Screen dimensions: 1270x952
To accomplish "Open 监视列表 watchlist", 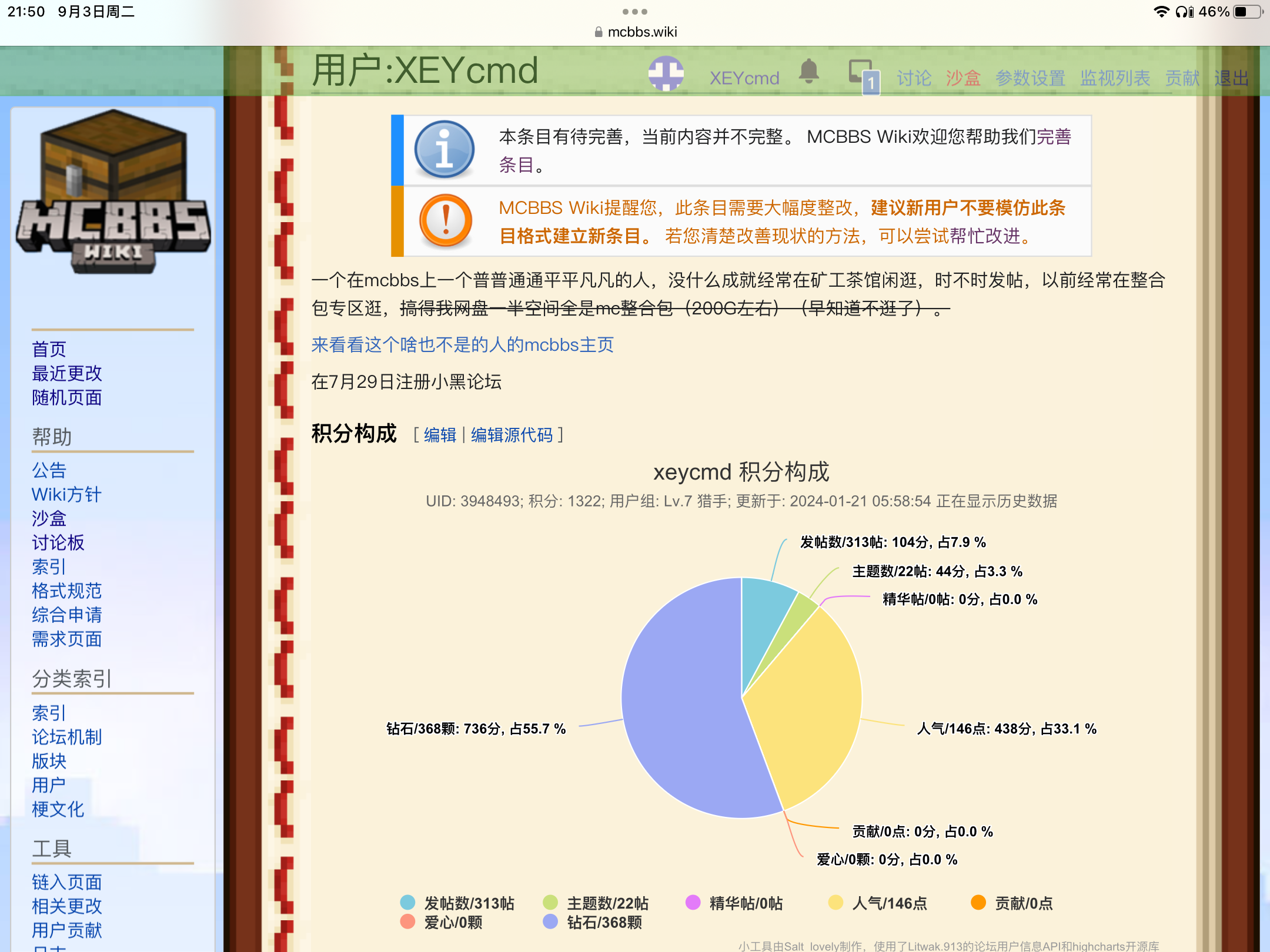I will point(1115,78).
